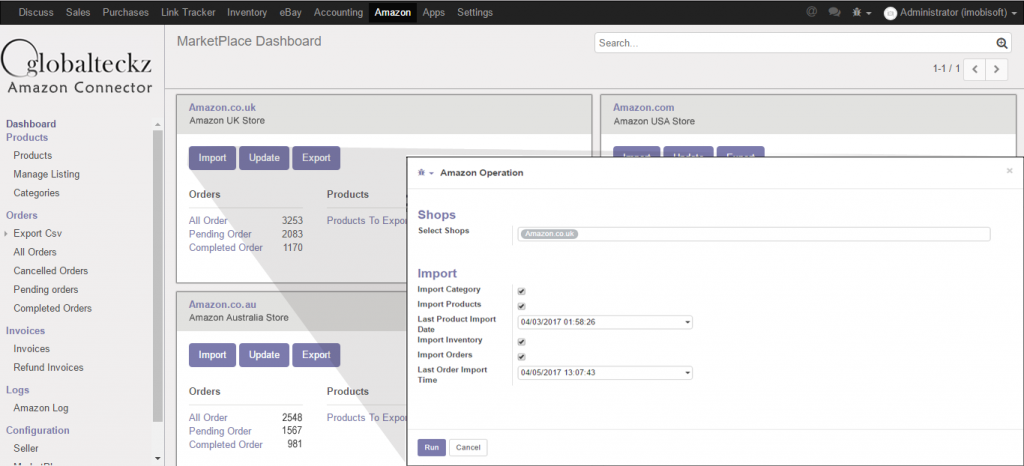The image size is (1024, 466).
Task: Click the bug icon in Amazon Operation dialog
Action: [424, 172]
